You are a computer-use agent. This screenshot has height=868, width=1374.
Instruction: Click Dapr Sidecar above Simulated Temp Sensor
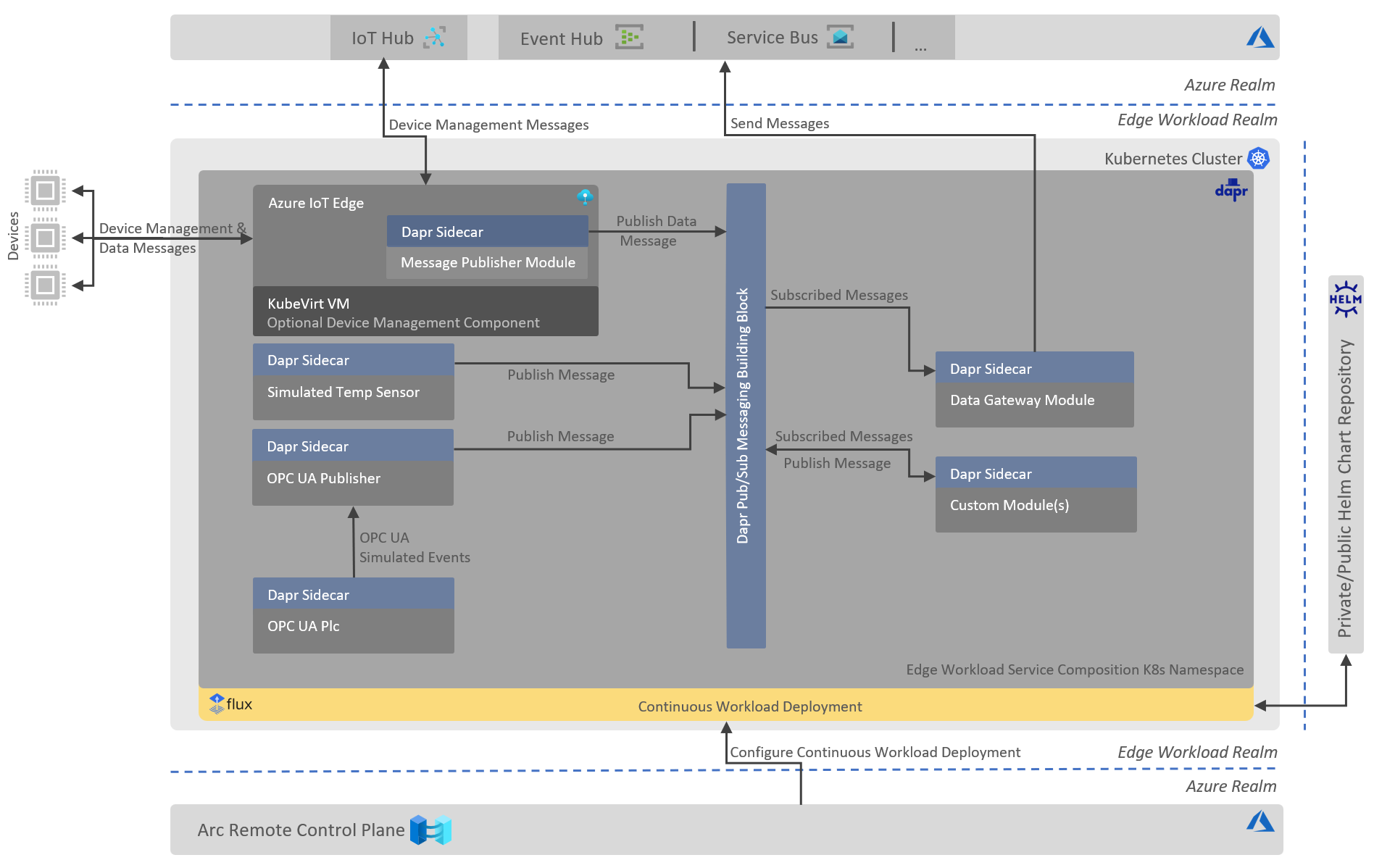click(x=354, y=359)
